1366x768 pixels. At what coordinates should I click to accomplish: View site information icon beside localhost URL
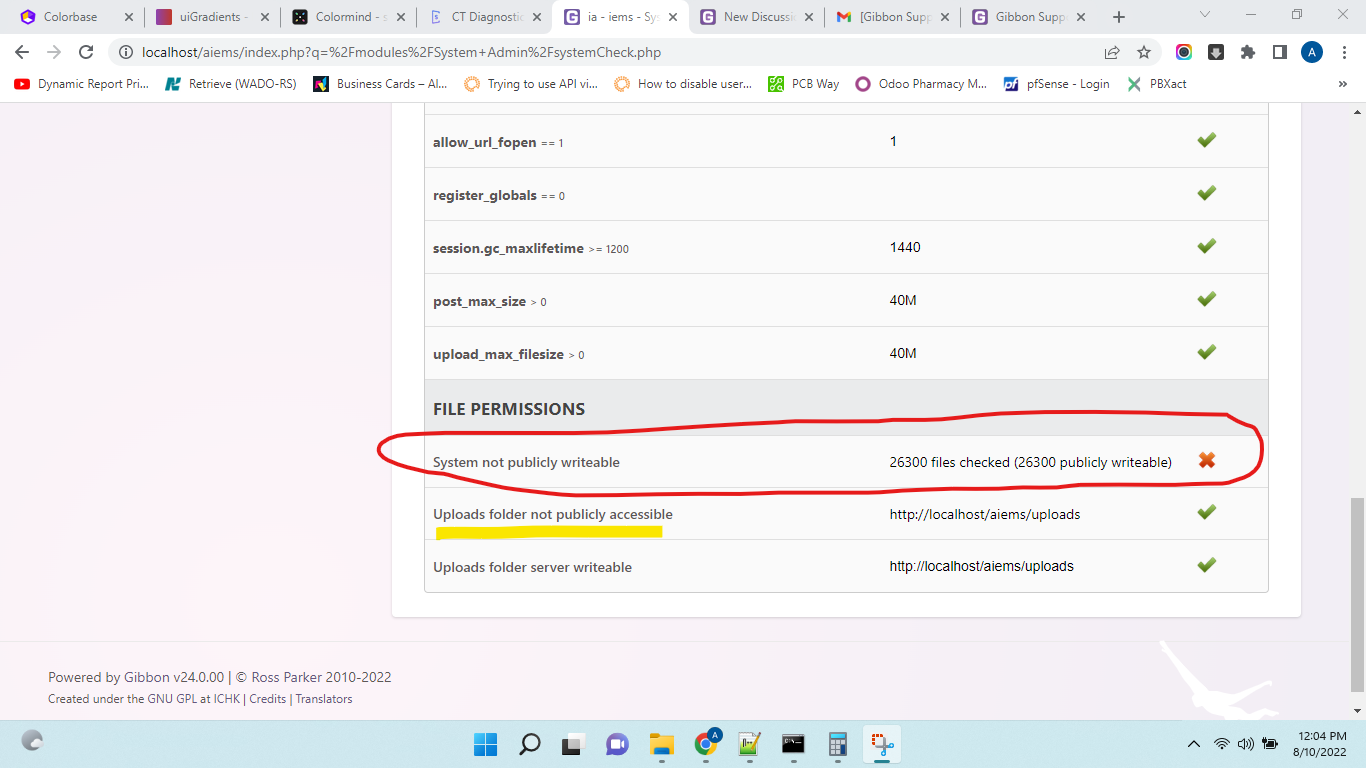tap(126, 53)
